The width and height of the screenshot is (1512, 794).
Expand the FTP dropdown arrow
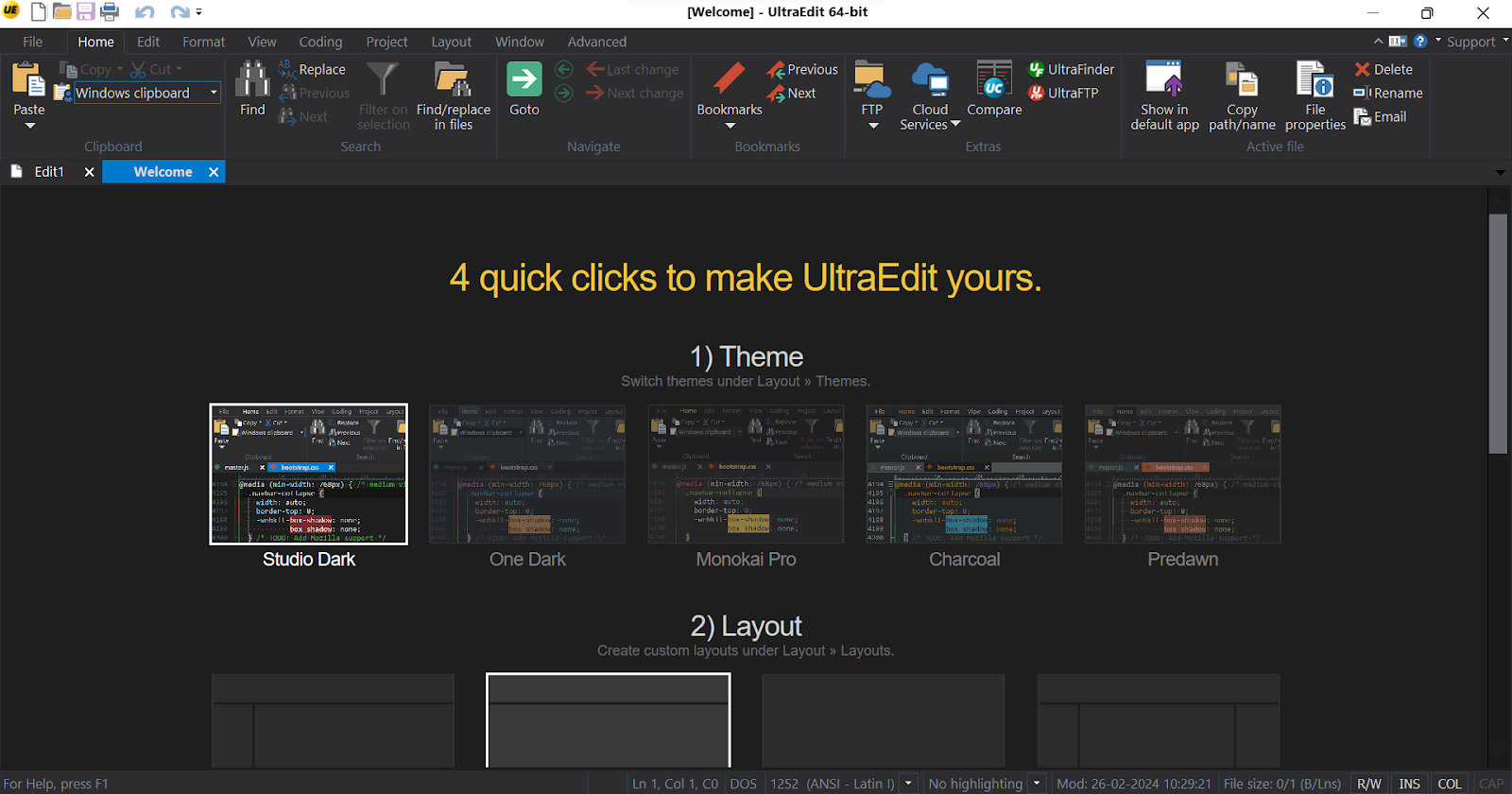[873, 126]
